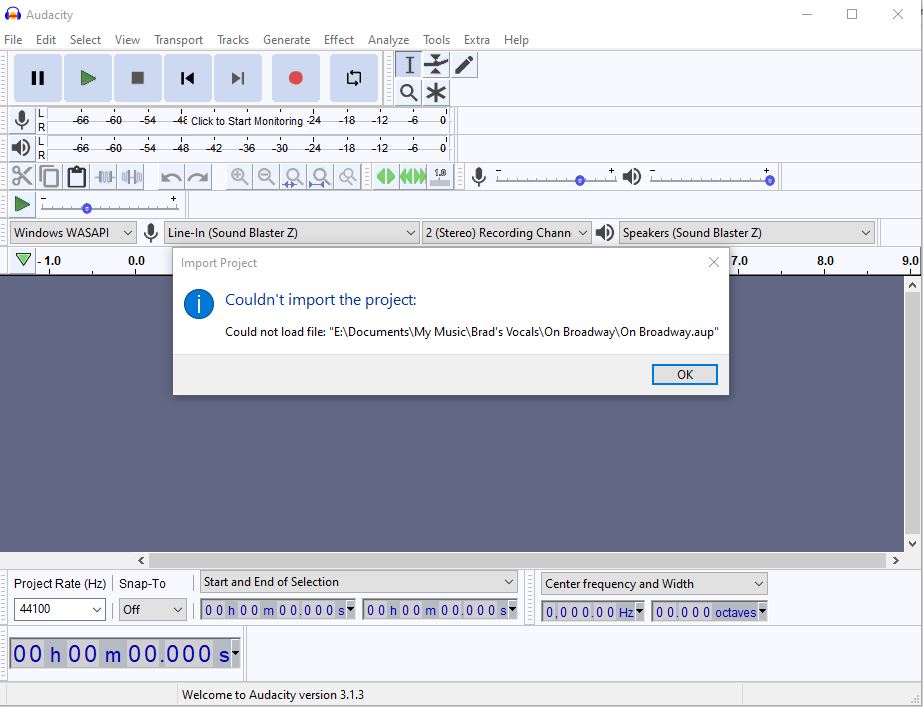Open Center frequency and Width dropdown
The height and width of the screenshot is (707, 923).
point(653,583)
